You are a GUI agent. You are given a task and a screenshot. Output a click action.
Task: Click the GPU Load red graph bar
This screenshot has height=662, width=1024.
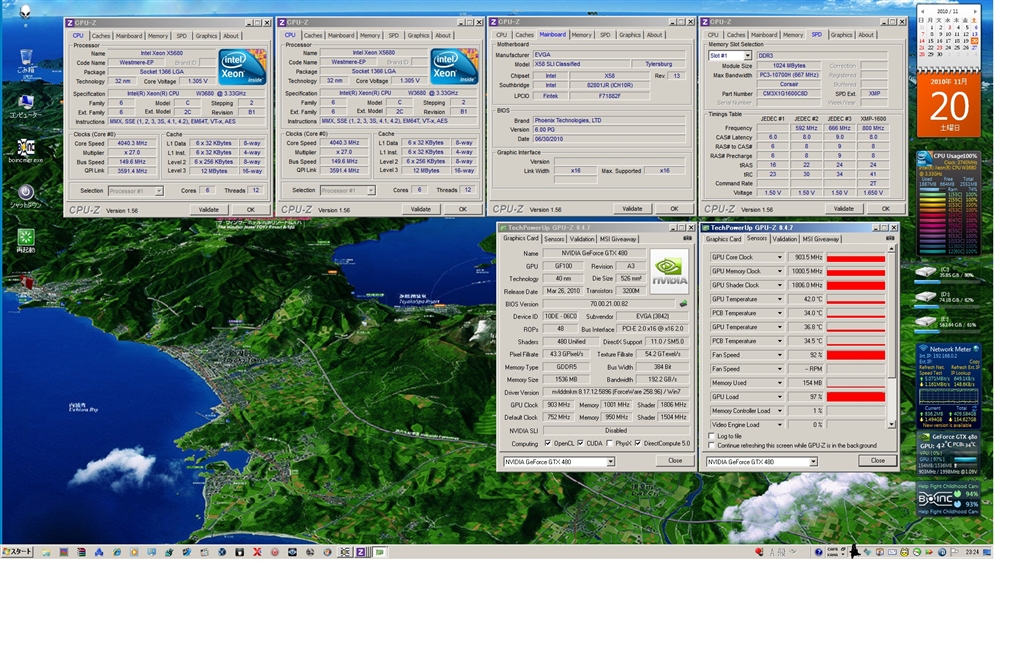[x=856, y=398]
